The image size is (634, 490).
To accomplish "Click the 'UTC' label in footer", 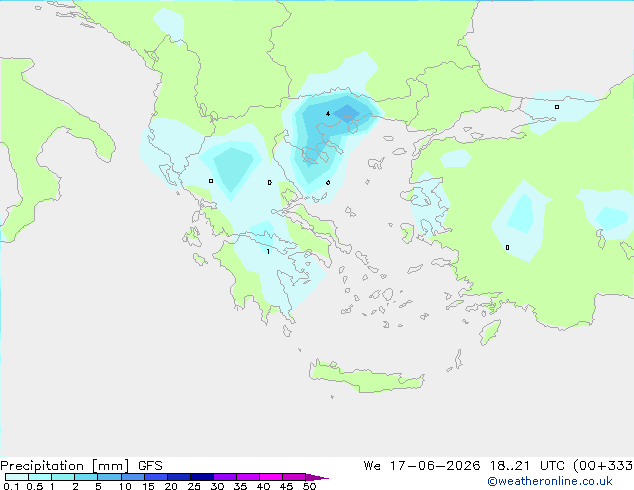I will (552, 466).
